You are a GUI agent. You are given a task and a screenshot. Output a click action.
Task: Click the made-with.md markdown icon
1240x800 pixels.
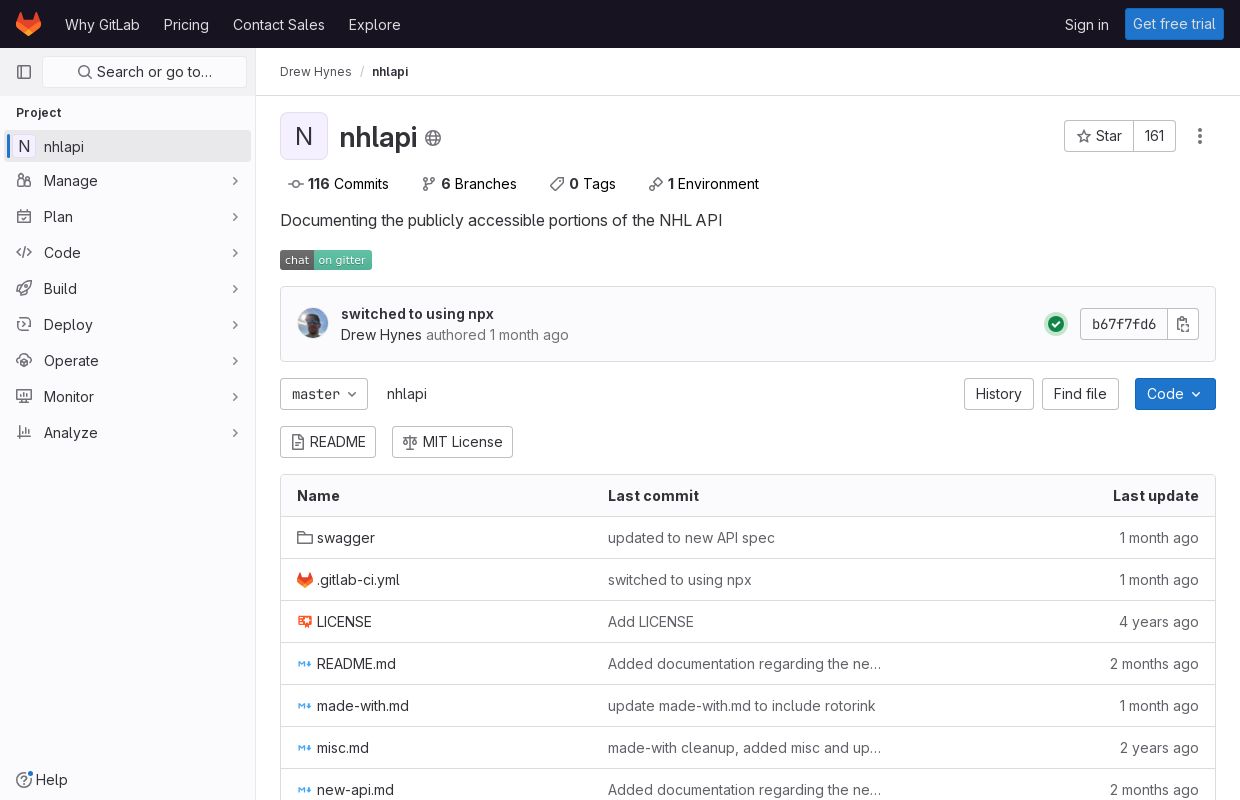(x=305, y=706)
